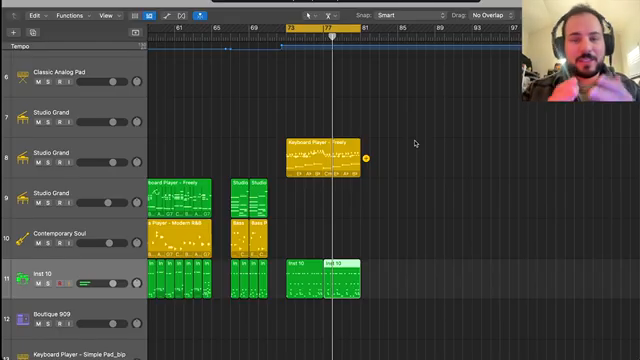
Task: Select the Inst 10 track name
Action: 42,274
